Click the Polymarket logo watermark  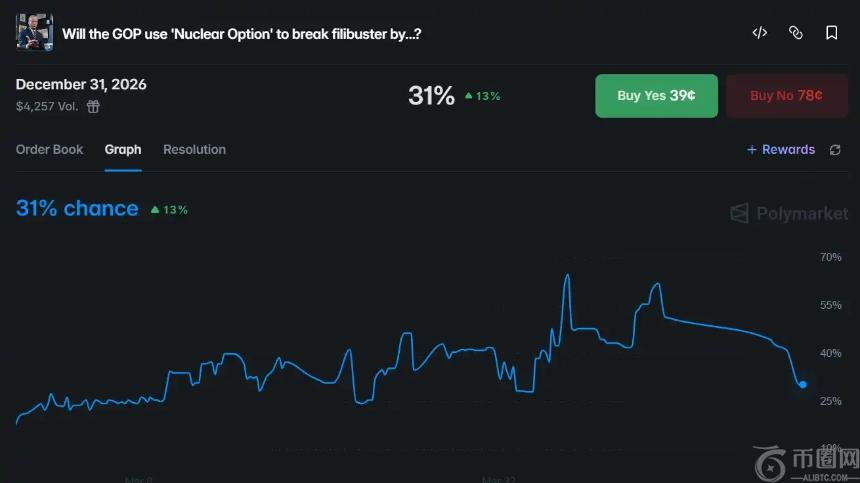pyautogui.click(x=788, y=213)
